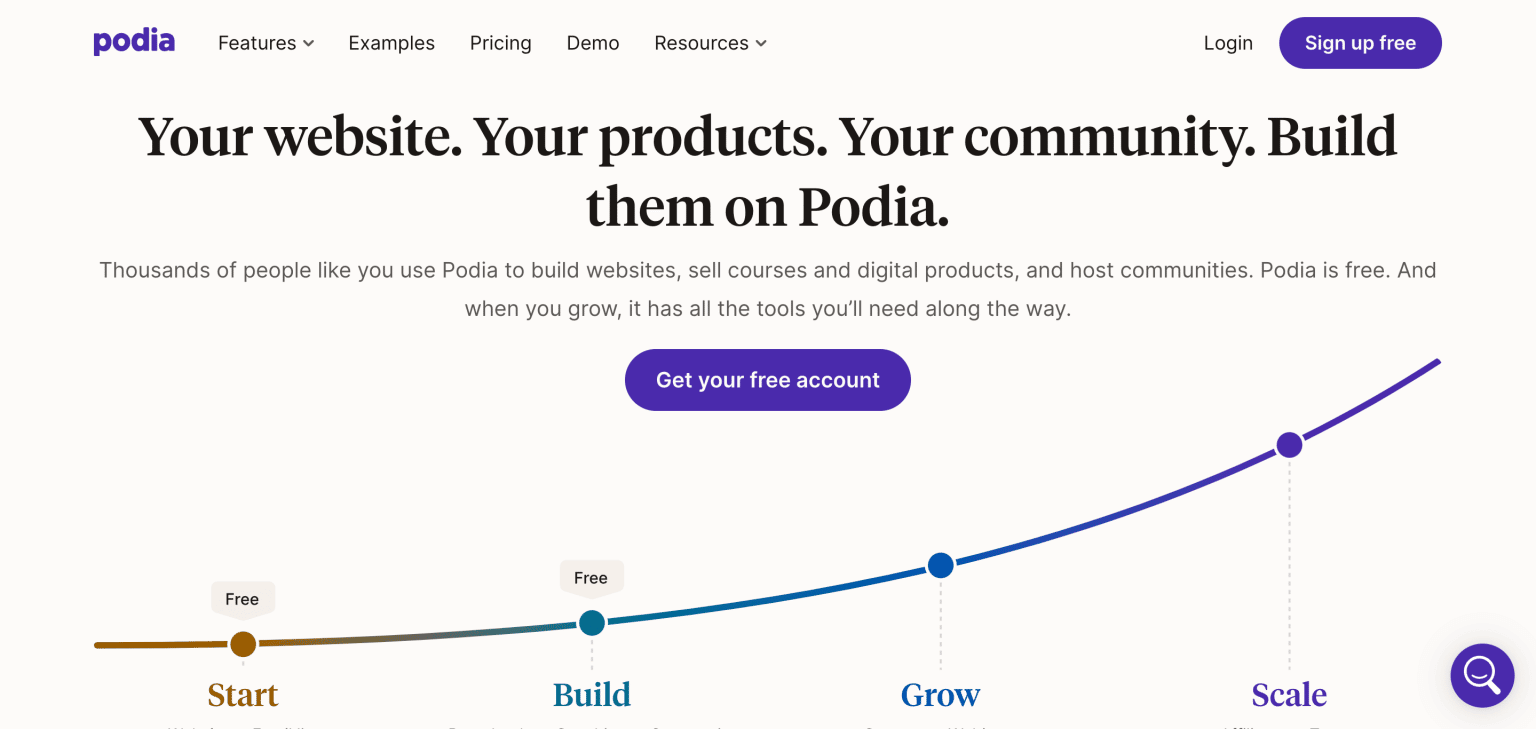Select the Scale stage label
Image resolution: width=1536 pixels, height=729 pixels.
coord(1289,694)
